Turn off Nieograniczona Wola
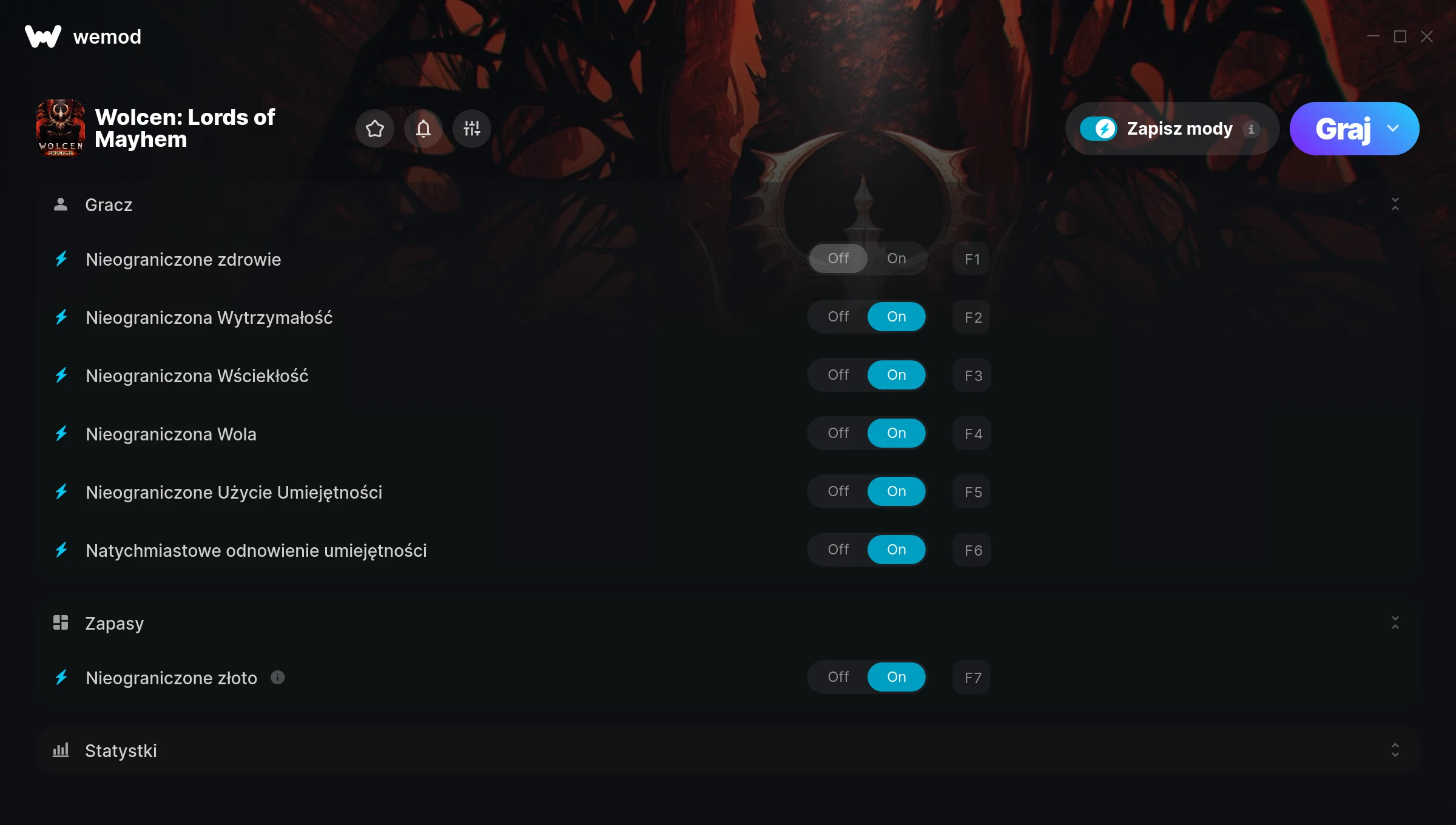 point(838,433)
